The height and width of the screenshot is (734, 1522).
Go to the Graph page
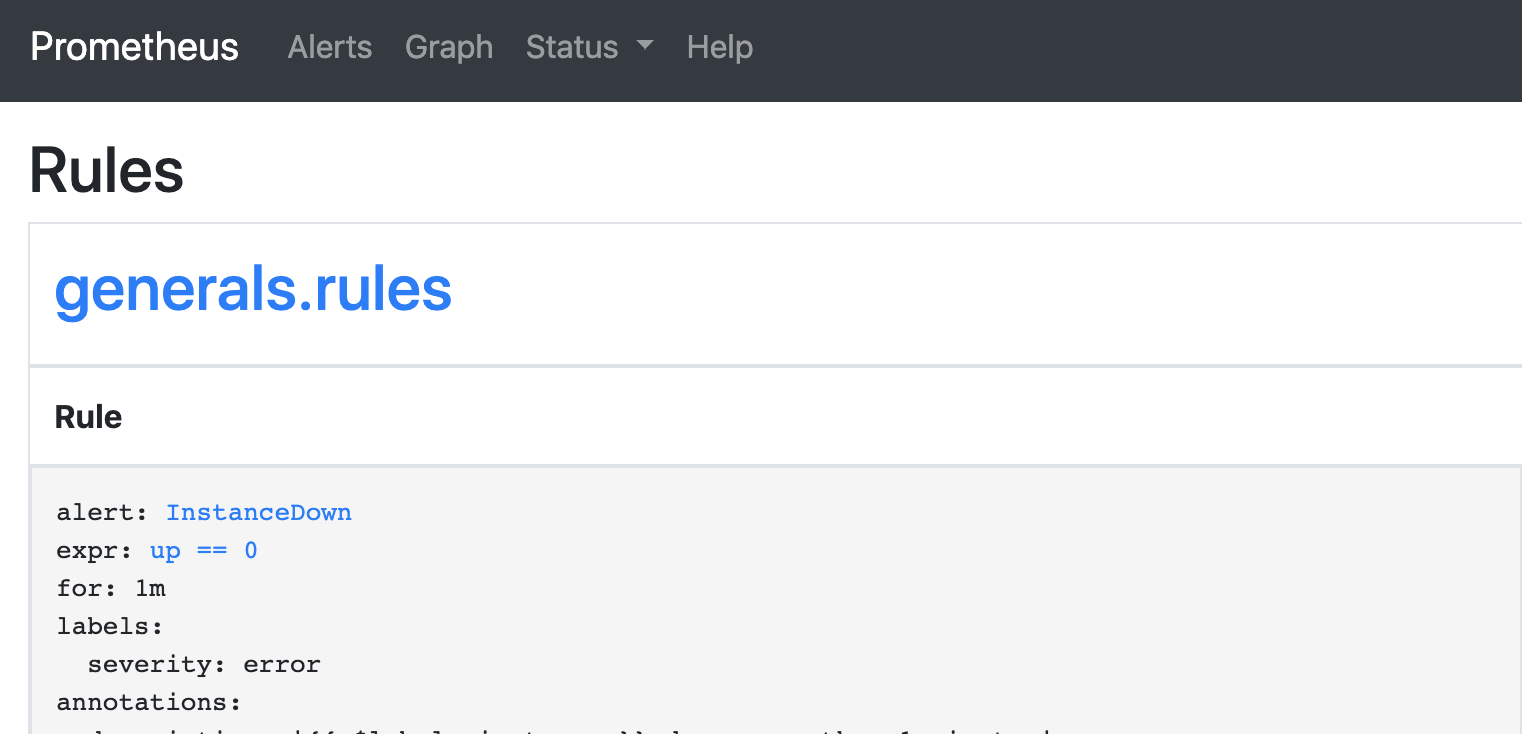pos(449,47)
